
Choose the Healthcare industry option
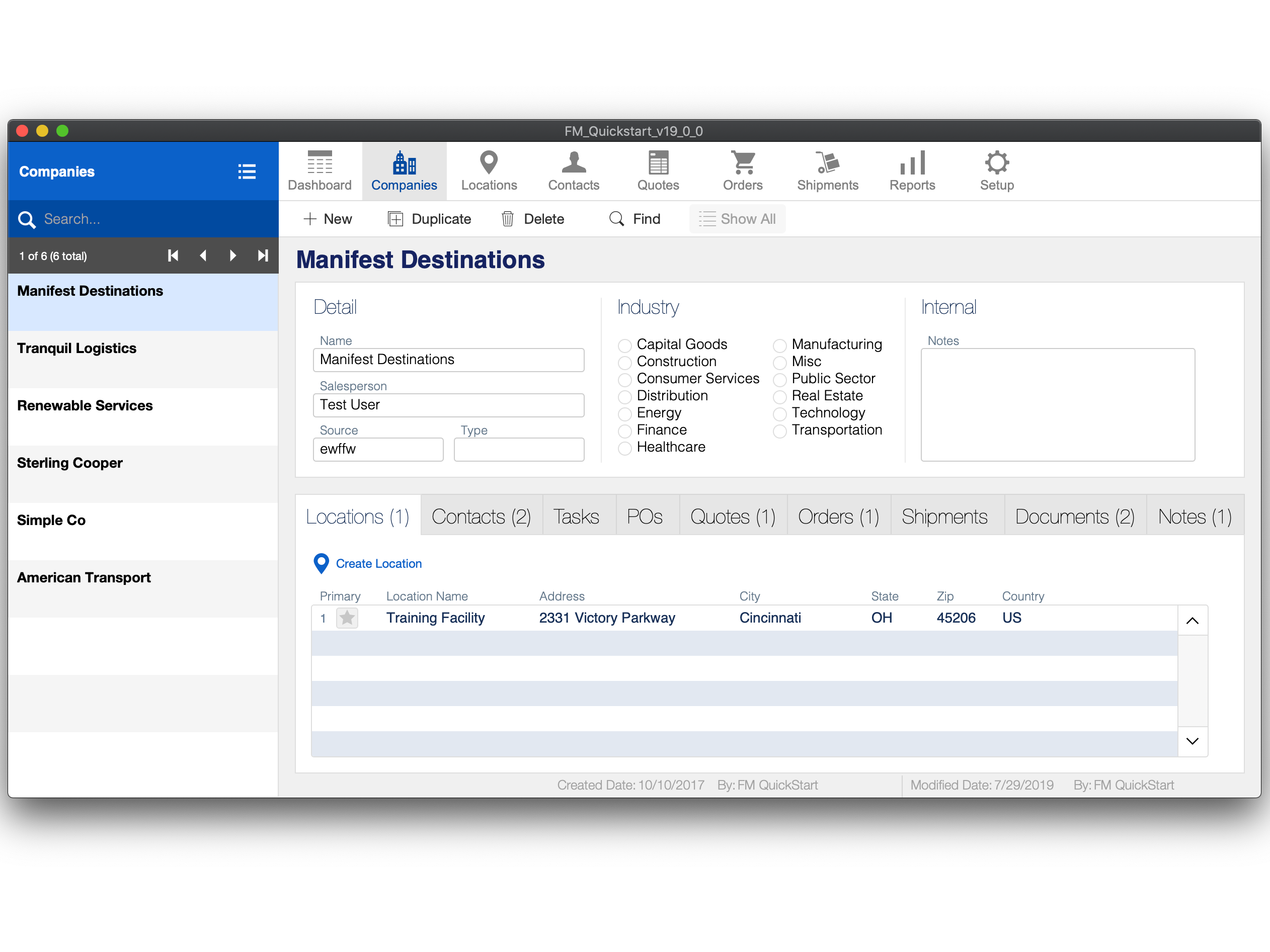click(x=624, y=448)
